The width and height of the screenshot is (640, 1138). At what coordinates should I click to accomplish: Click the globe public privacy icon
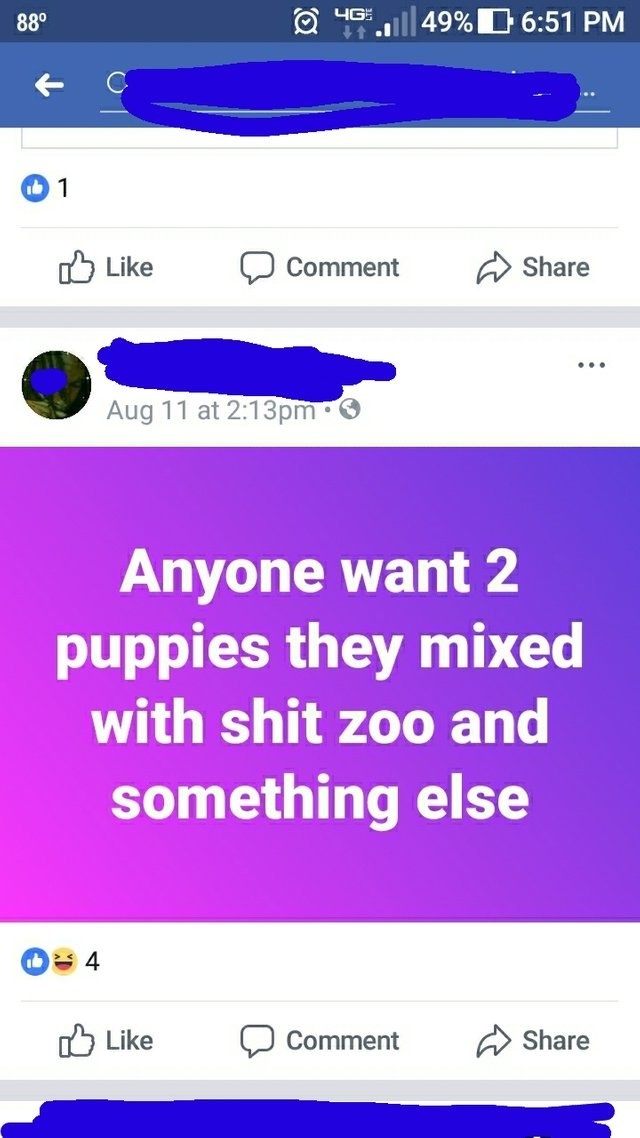[350, 411]
